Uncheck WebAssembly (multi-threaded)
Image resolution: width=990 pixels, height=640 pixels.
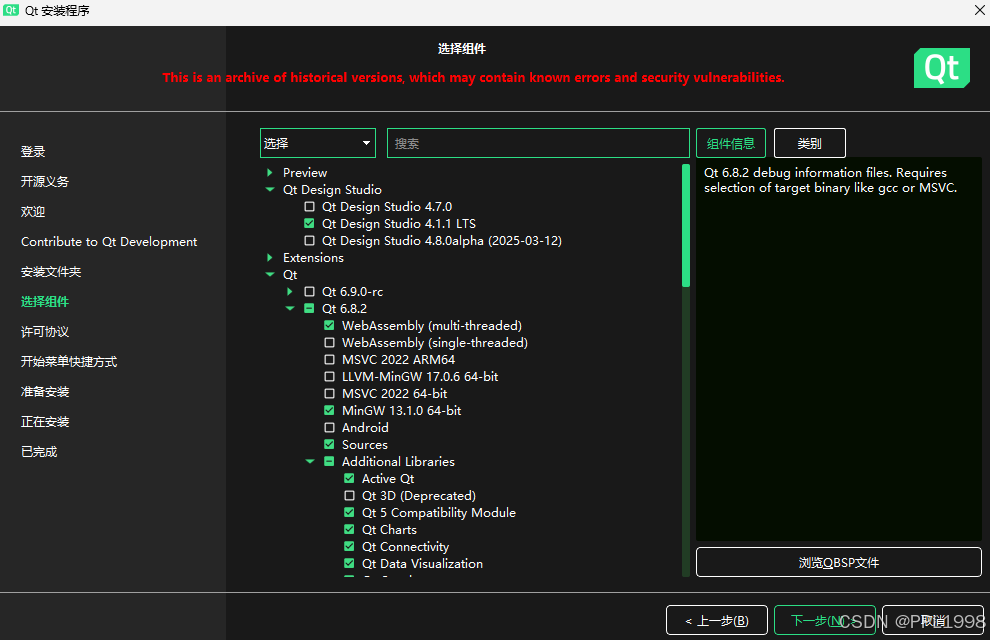(x=329, y=326)
